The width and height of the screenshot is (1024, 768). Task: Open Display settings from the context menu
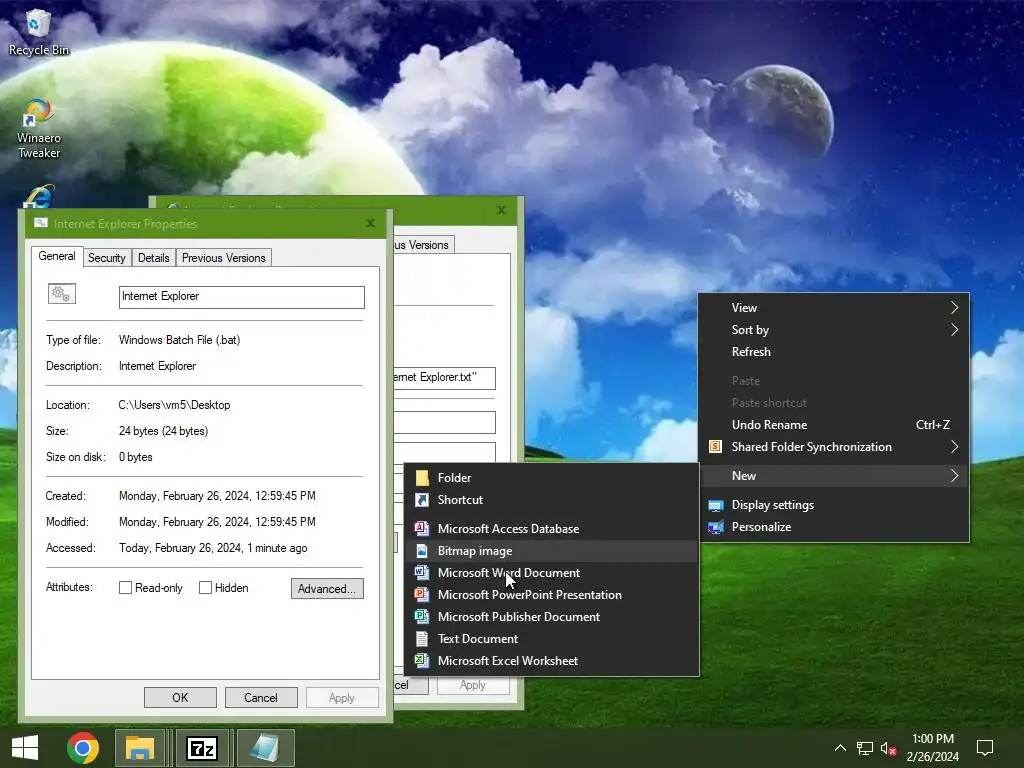pyautogui.click(x=835, y=505)
